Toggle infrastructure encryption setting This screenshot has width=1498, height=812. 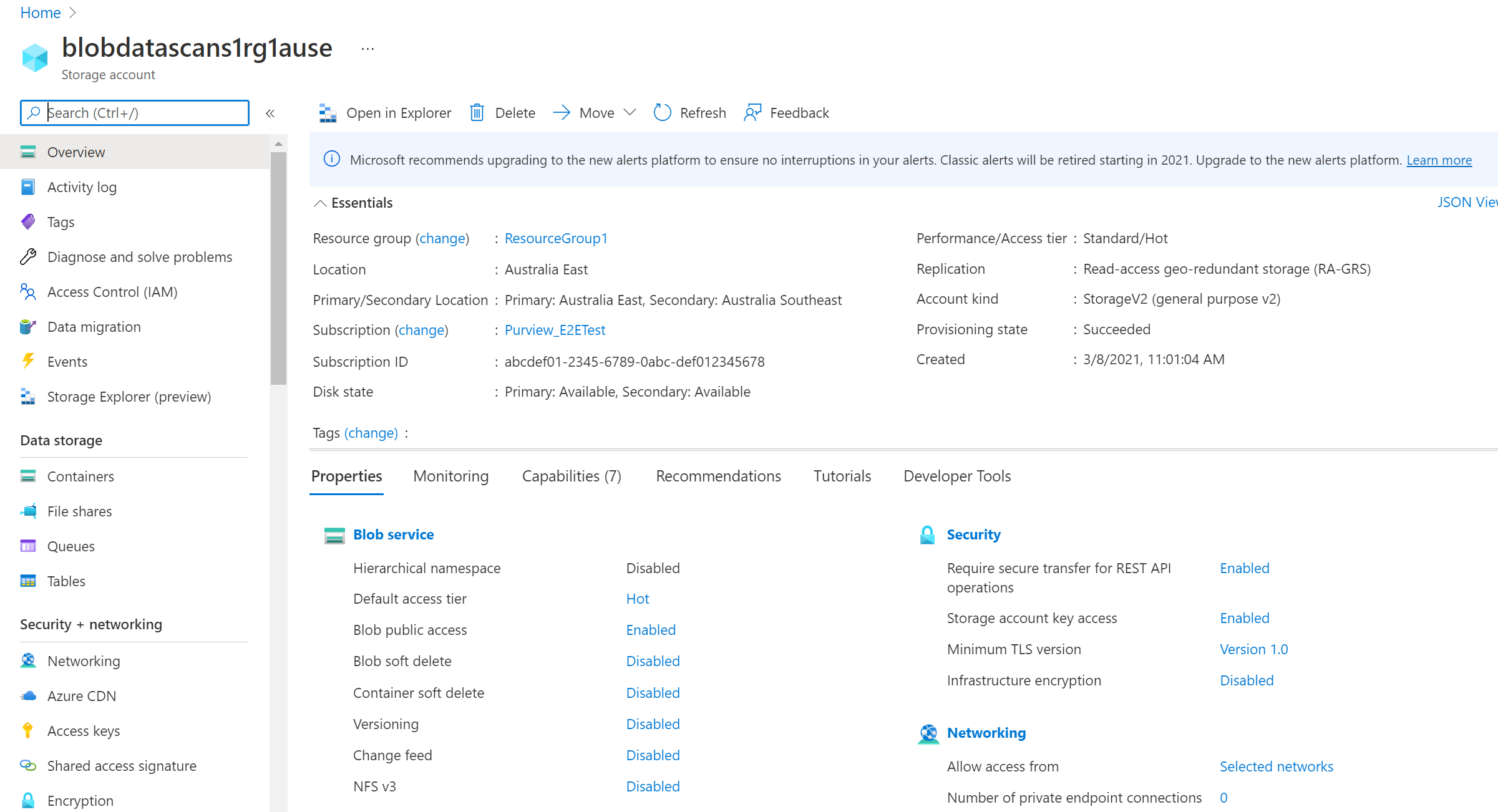pyautogui.click(x=1246, y=680)
